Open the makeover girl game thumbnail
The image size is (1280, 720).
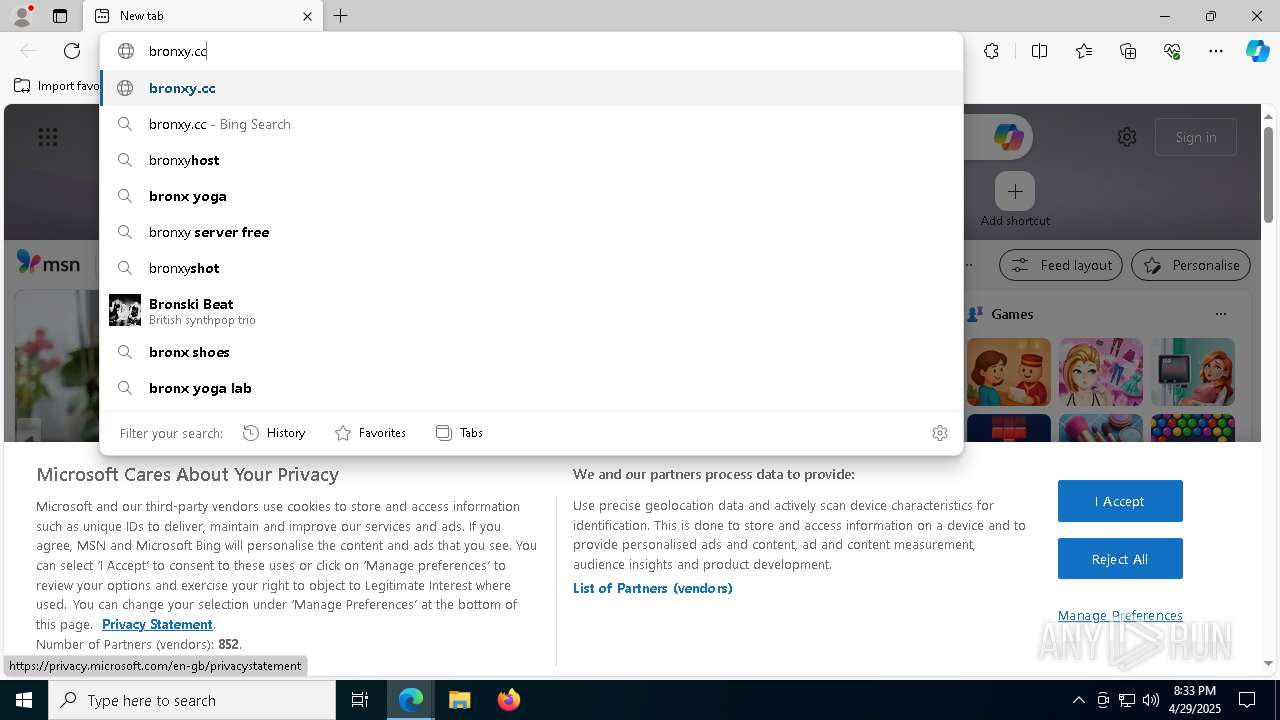click(1101, 372)
